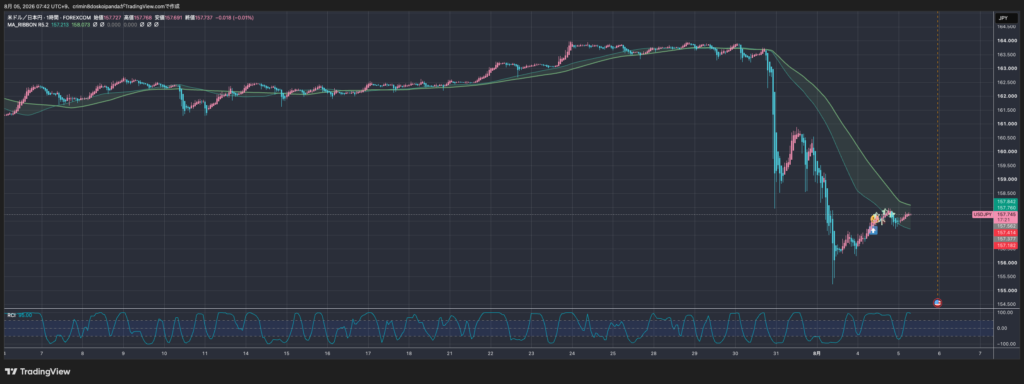Click the blue up-arrow trade marker
The width and height of the screenshot is (1024, 384).
(873, 230)
